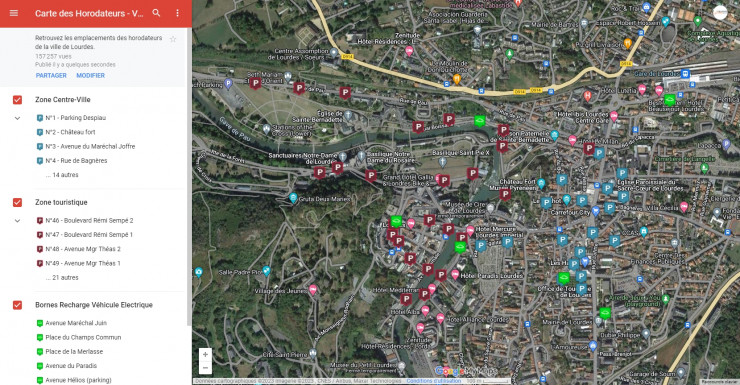This screenshot has height=385, width=740.
Task: Uncheck the Zone Centre-Ville layer checkbox
Action: point(17,100)
